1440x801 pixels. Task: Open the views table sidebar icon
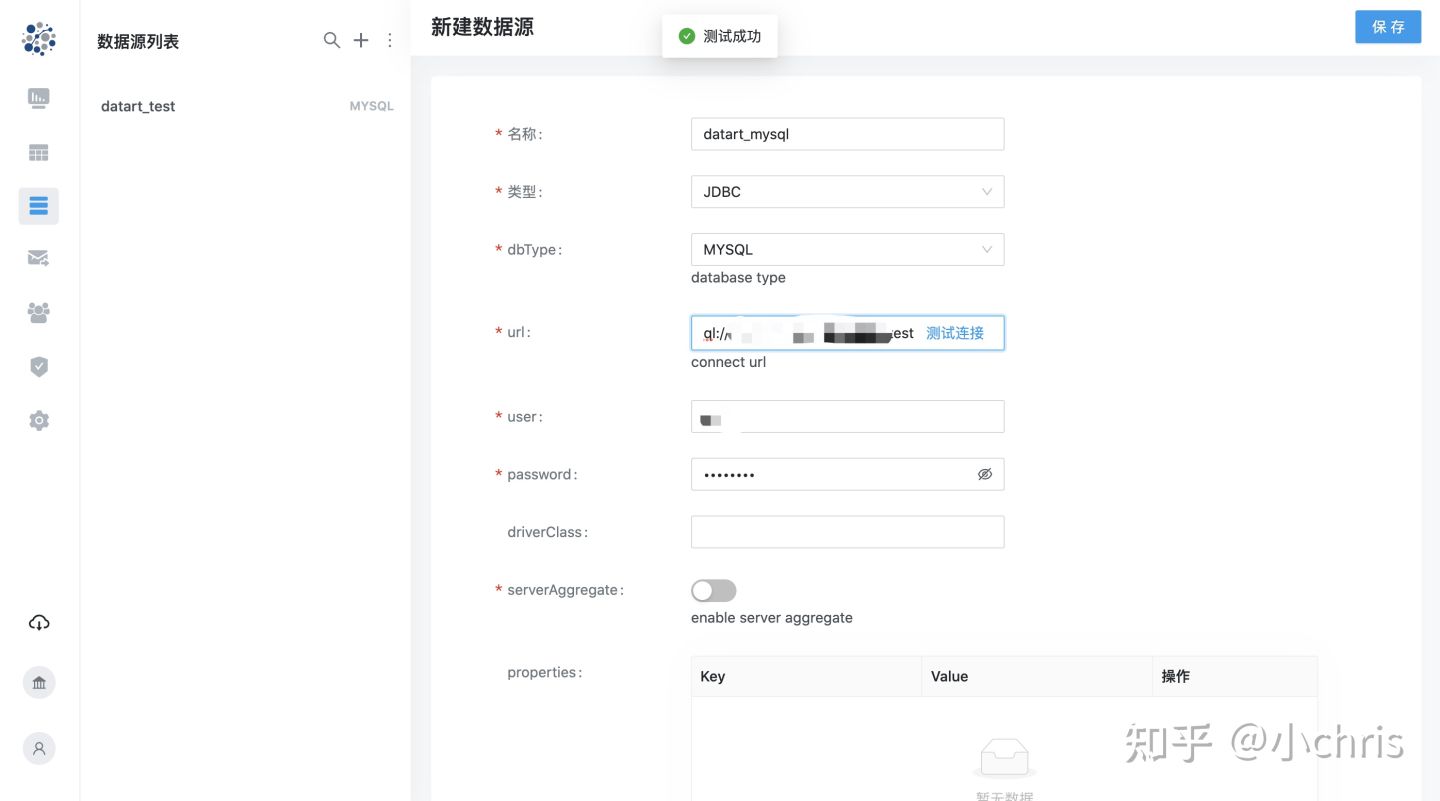click(x=39, y=153)
